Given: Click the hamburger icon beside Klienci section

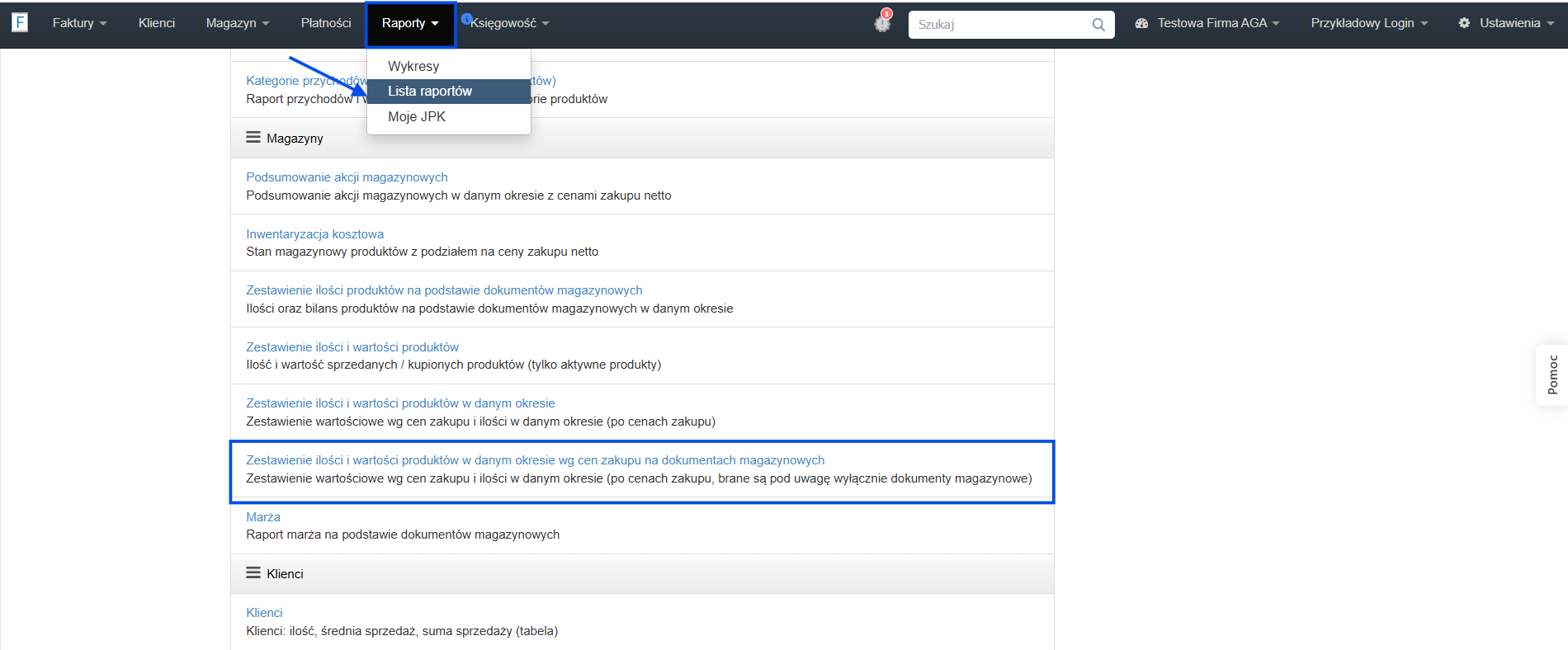Looking at the screenshot, I should [x=253, y=572].
